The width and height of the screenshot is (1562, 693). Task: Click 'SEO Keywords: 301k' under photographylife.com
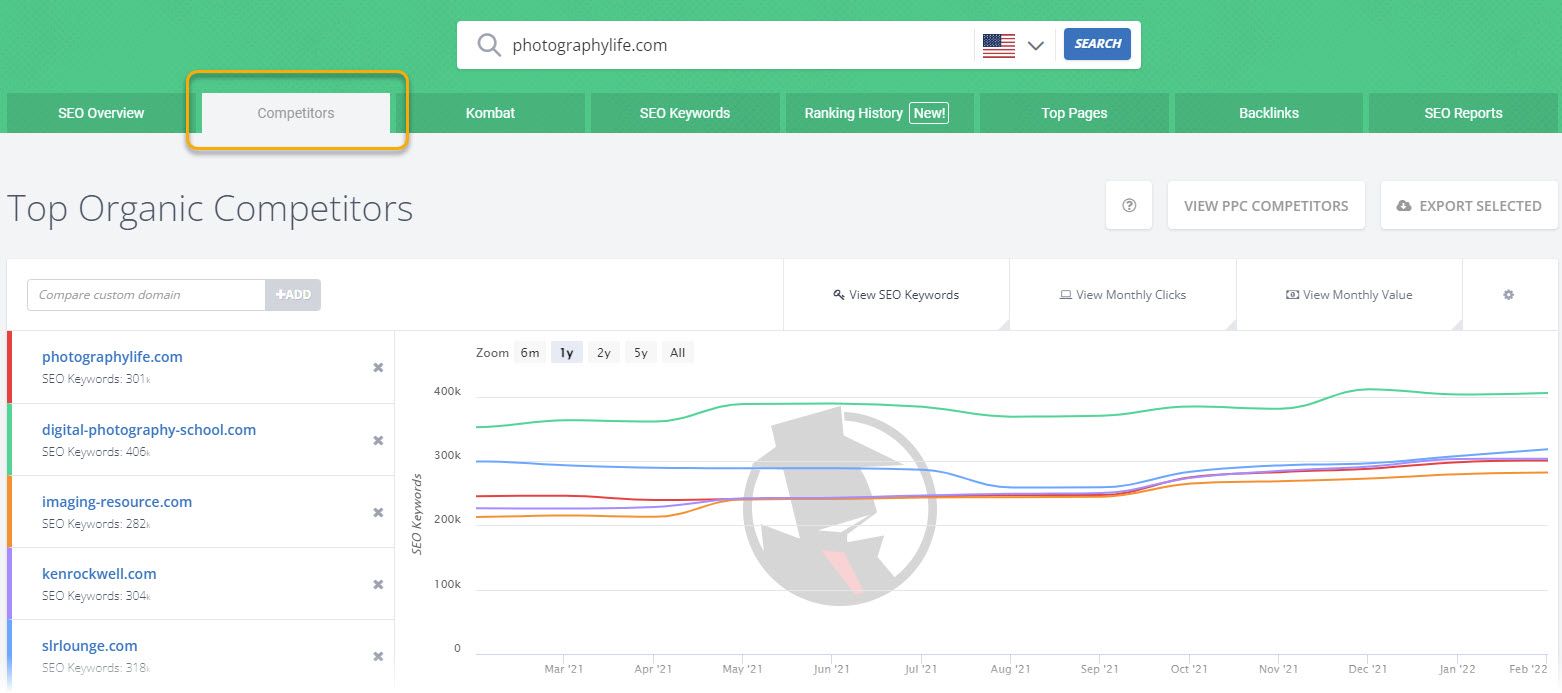[x=96, y=379]
